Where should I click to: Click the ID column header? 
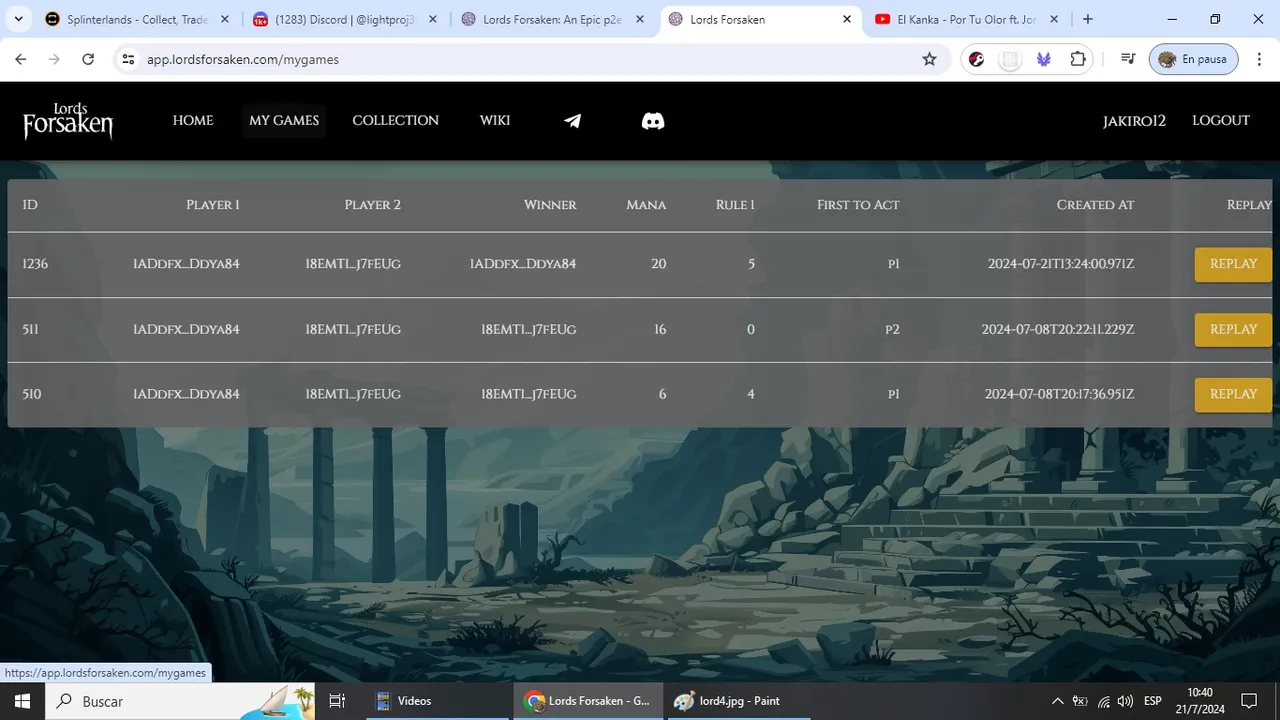click(30, 205)
